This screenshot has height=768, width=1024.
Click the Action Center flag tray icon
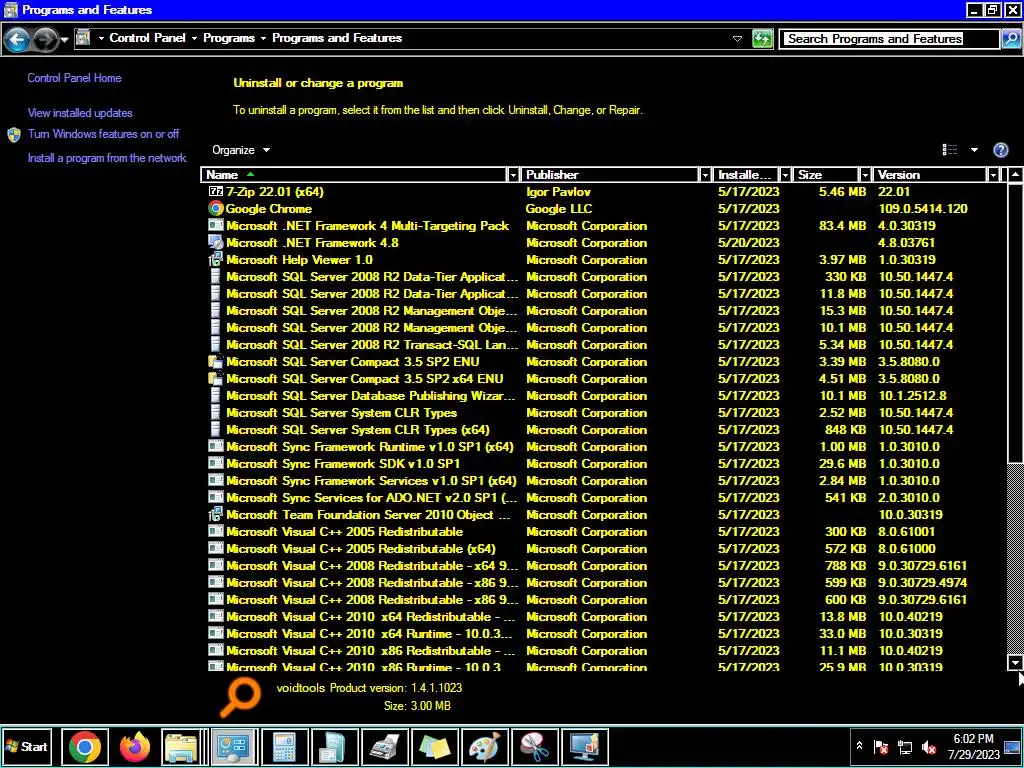881,747
